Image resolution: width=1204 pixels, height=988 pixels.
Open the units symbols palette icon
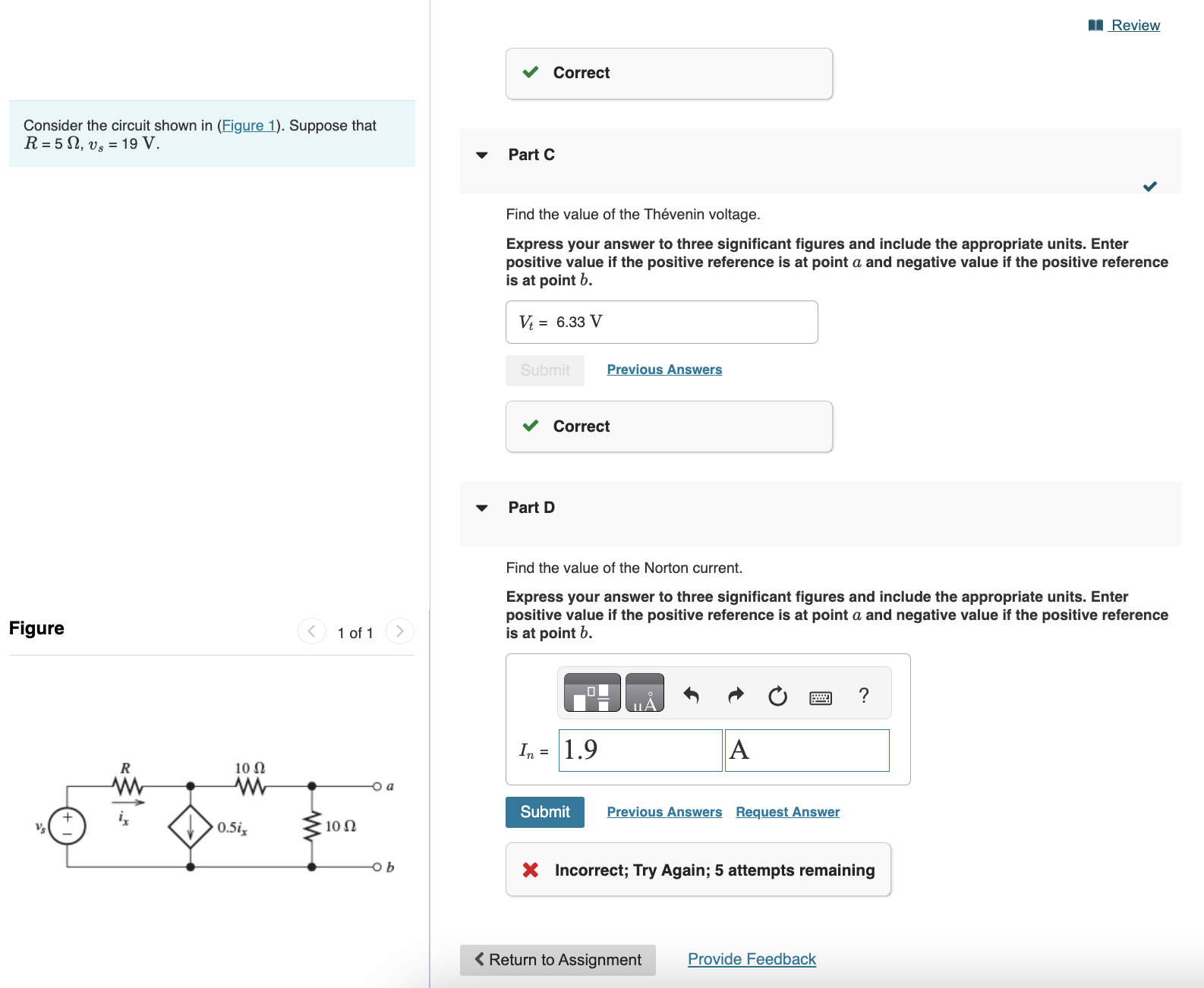point(645,693)
